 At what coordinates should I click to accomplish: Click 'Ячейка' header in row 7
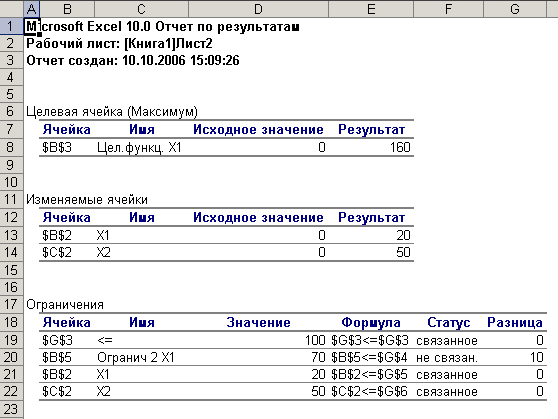(67, 130)
